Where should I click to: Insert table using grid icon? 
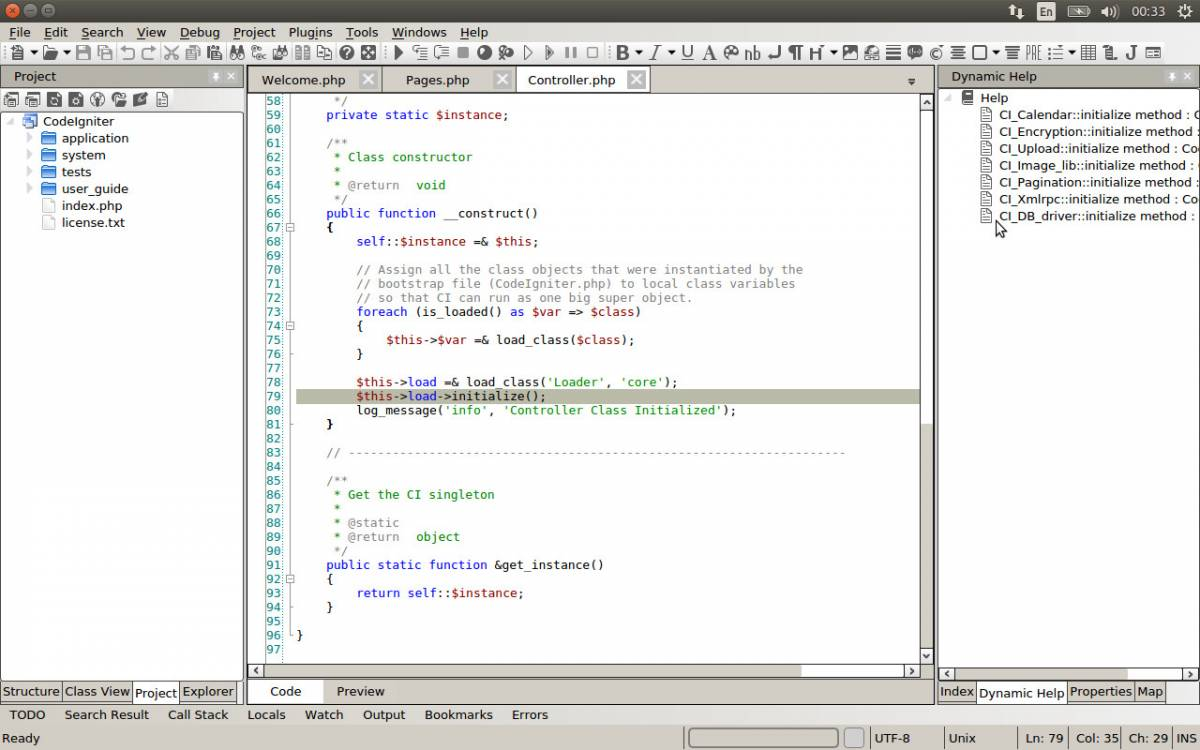point(1088,53)
